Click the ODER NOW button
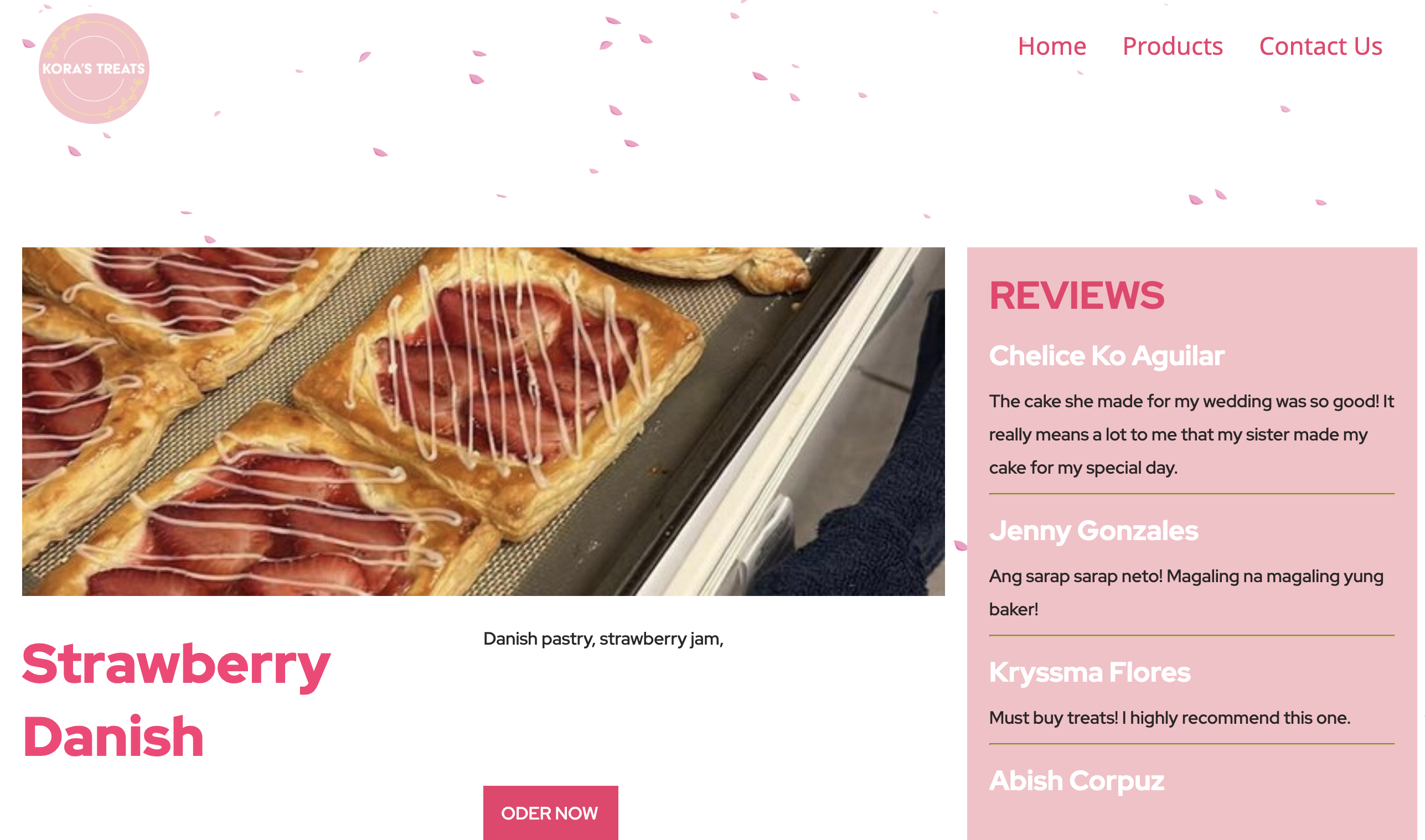Image resolution: width=1425 pixels, height=840 pixels. click(x=550, y=813)
